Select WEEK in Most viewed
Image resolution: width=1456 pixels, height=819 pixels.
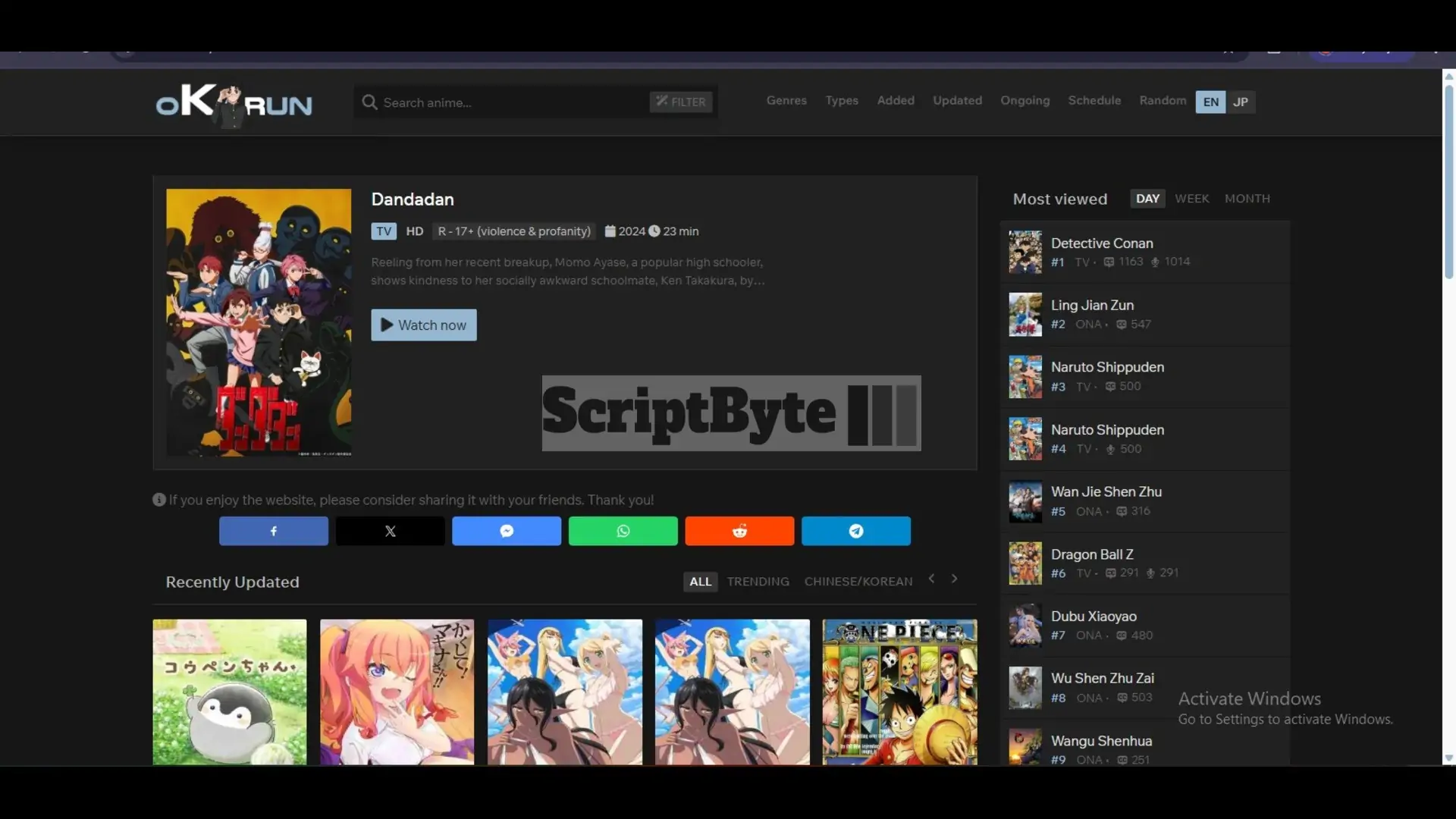[x=1191, y=198]
